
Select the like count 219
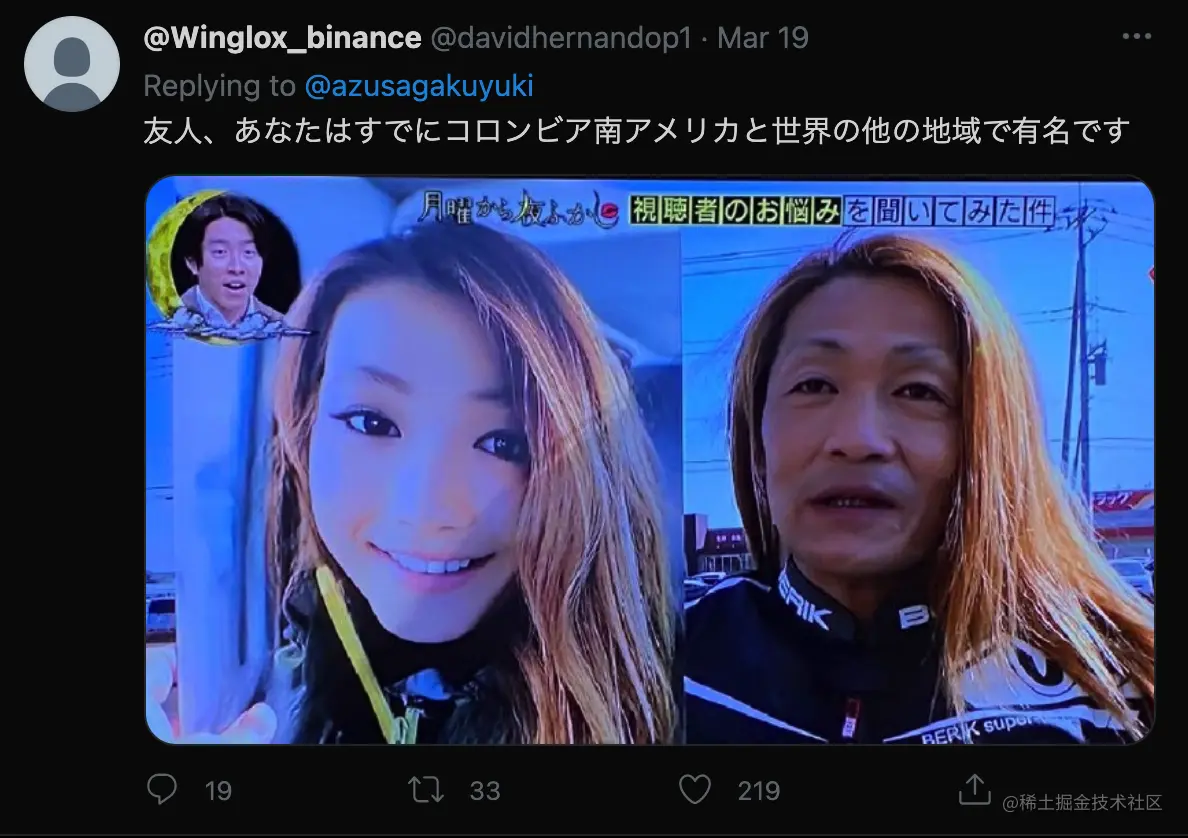758,791
